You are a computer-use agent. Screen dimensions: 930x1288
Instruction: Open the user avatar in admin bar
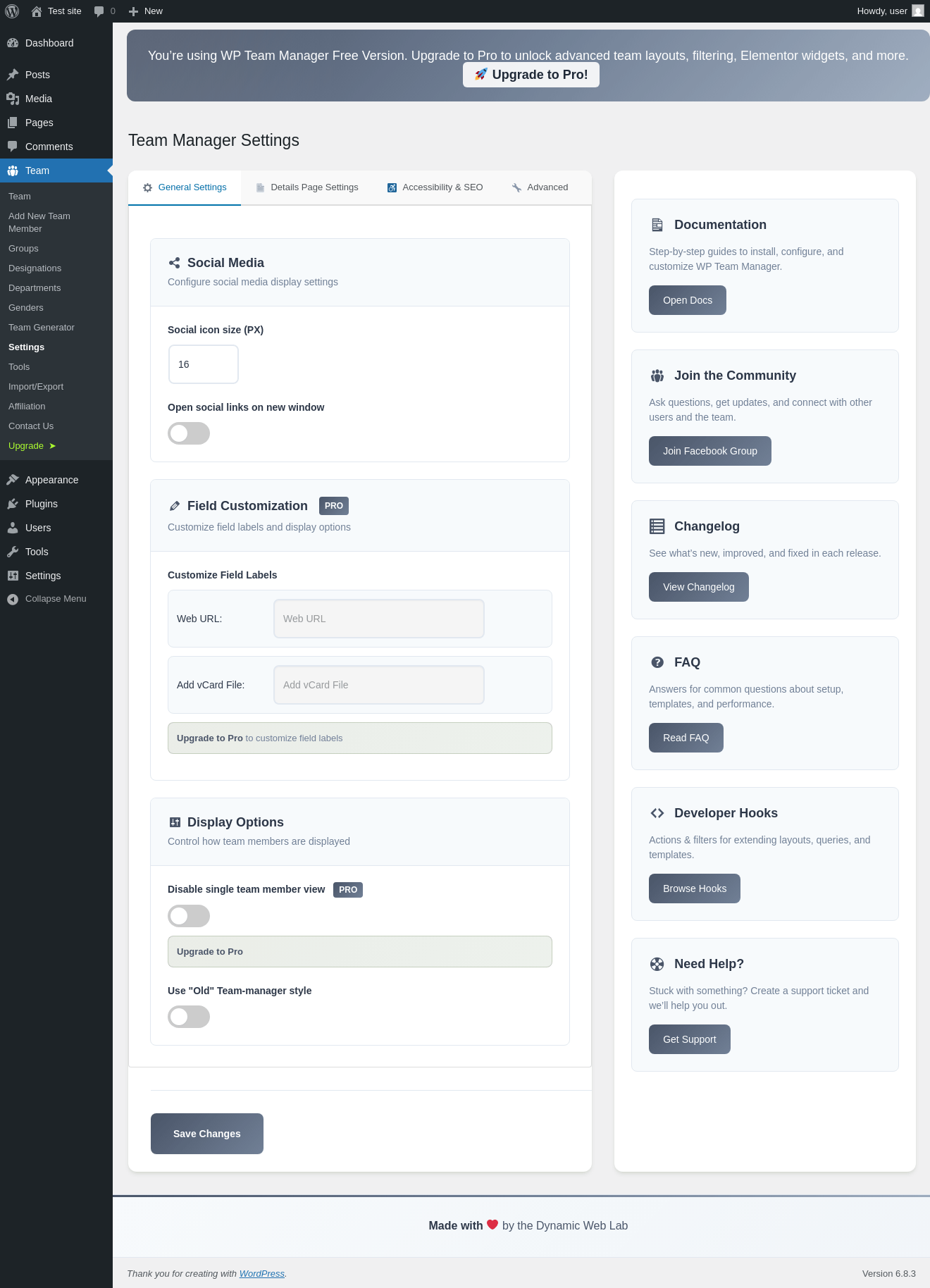(917, 11)
